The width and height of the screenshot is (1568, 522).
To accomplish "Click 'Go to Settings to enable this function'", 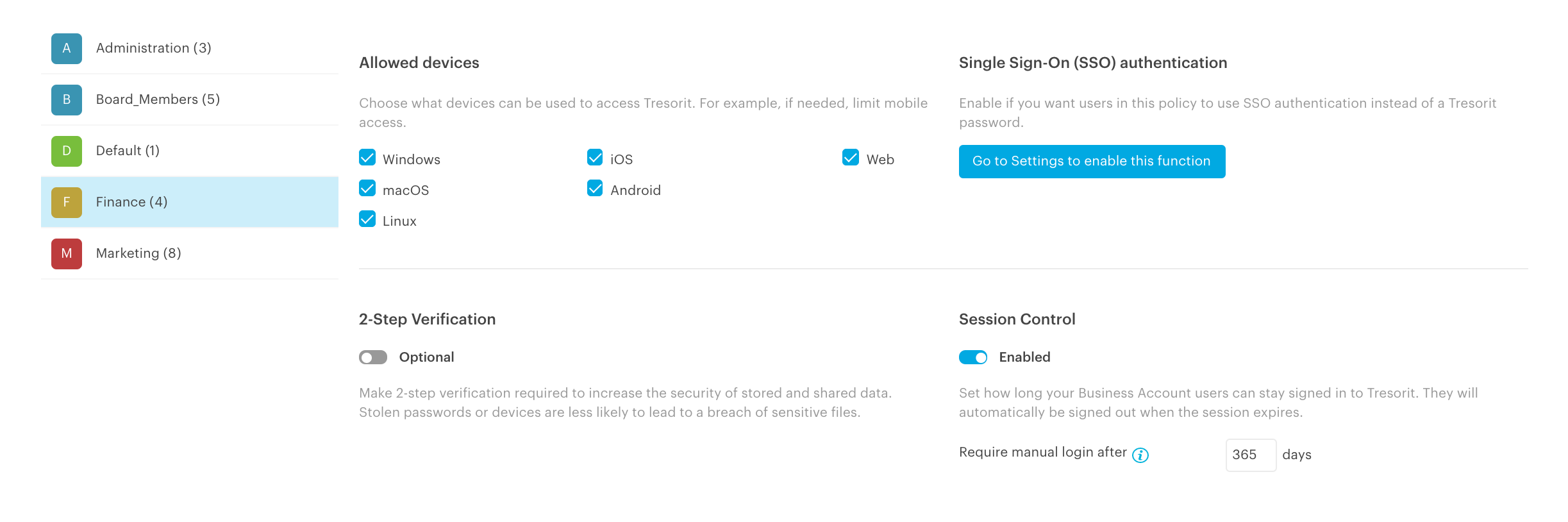I will pos(1092,162).
